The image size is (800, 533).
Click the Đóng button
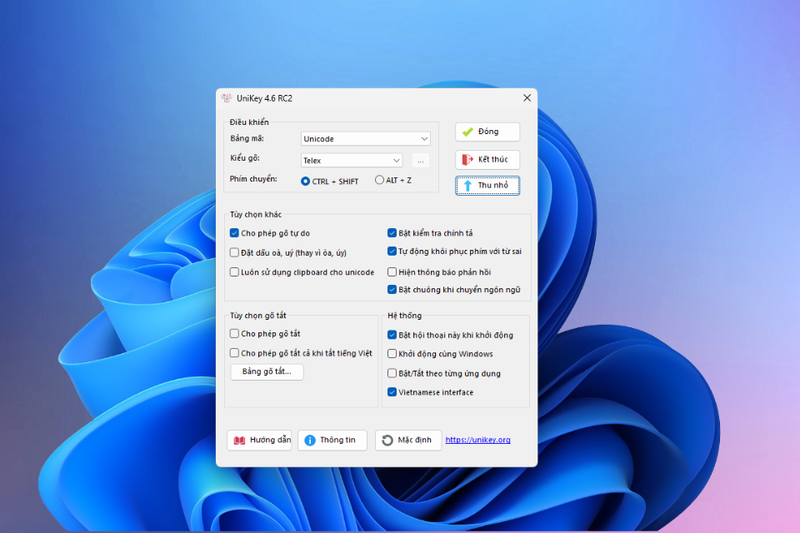tap(487, 132)
